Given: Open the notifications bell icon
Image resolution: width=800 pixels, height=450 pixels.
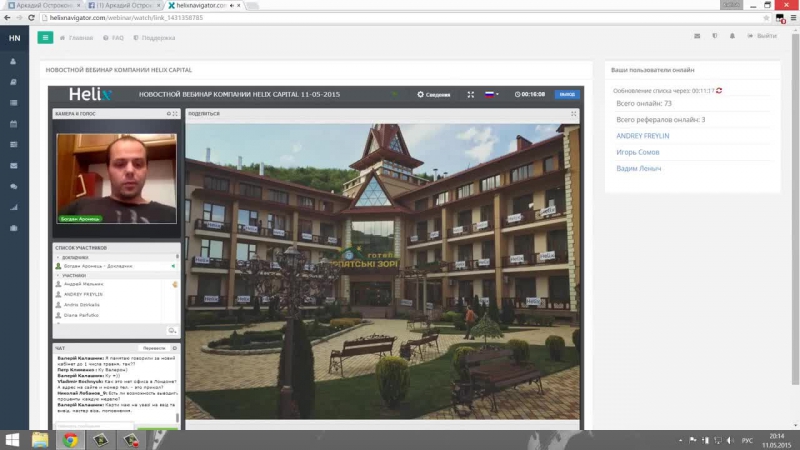Looking at the screenshot, I should click(732, 36).
